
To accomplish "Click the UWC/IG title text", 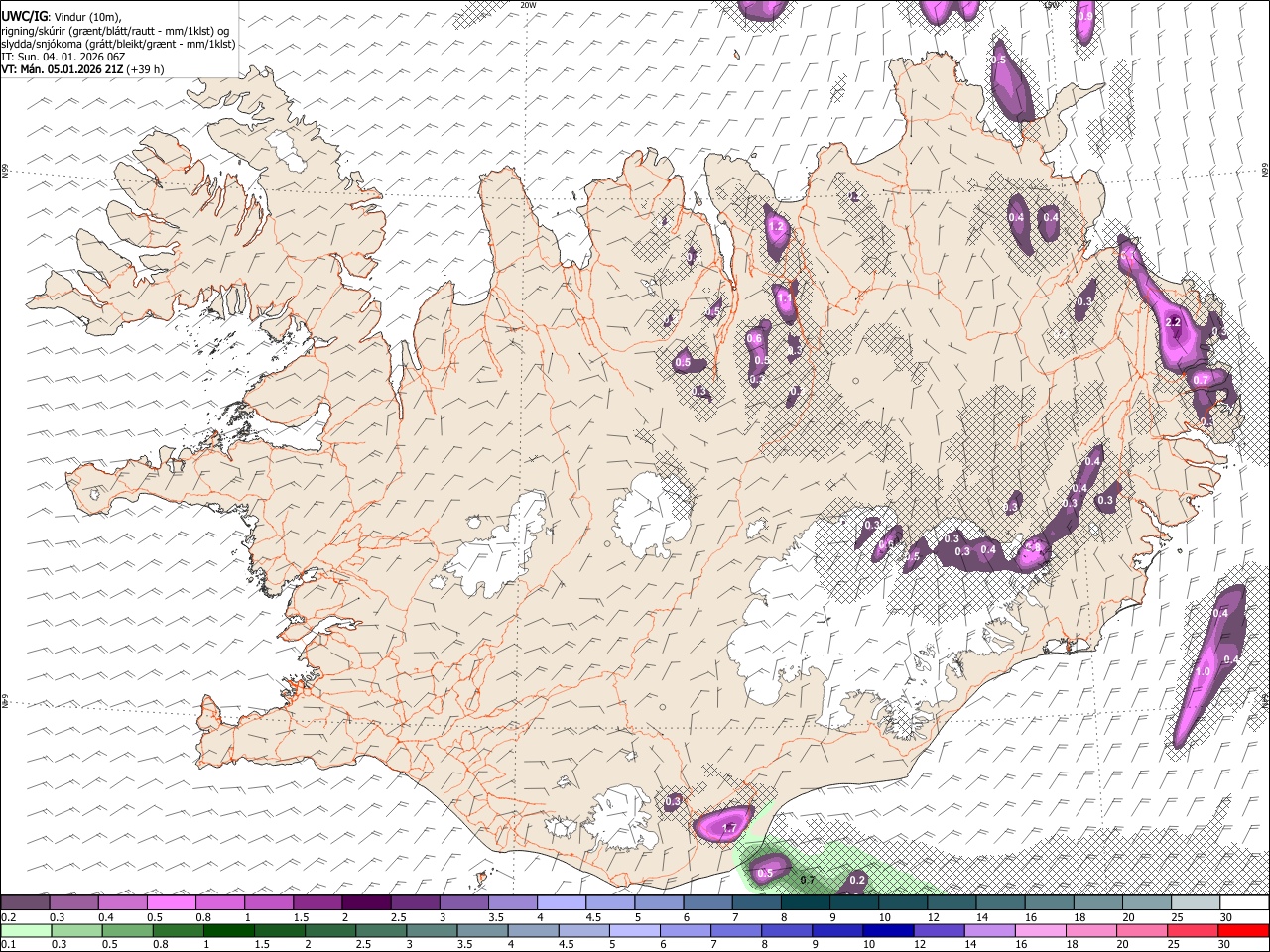I will tap(24, 16).
